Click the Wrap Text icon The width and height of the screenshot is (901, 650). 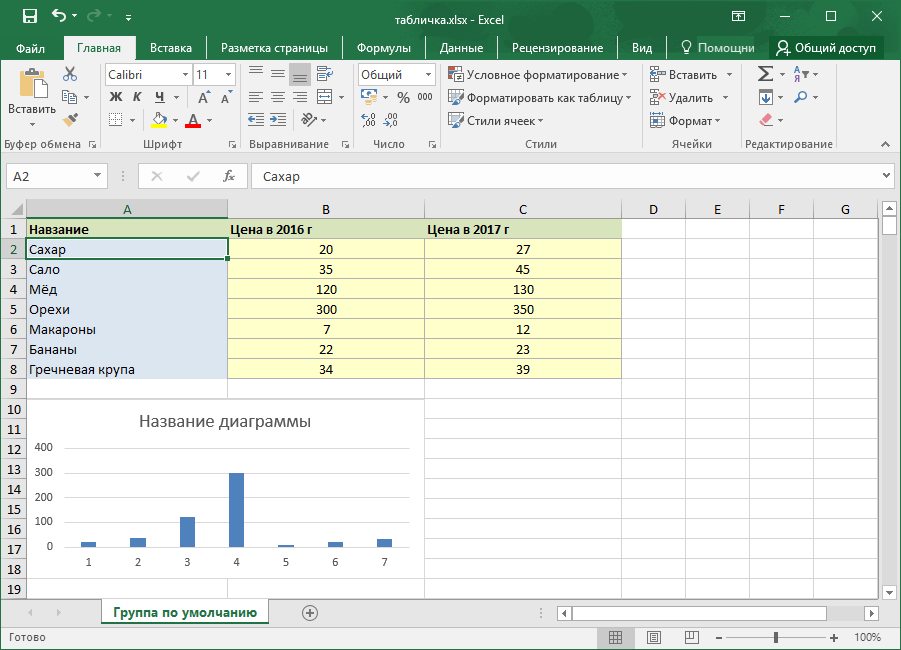pyautogui.click(x=323, y=74)
